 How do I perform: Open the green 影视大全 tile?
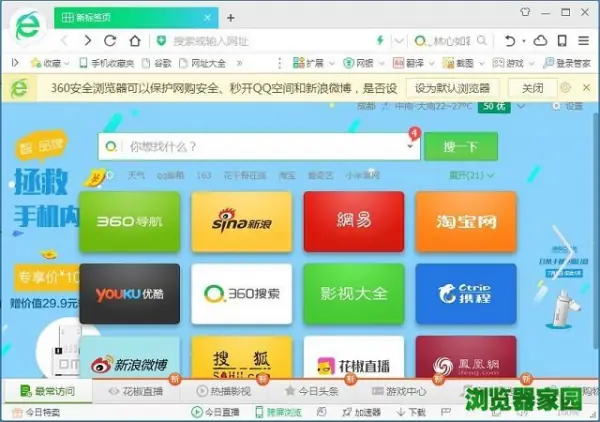click(354, 293)
